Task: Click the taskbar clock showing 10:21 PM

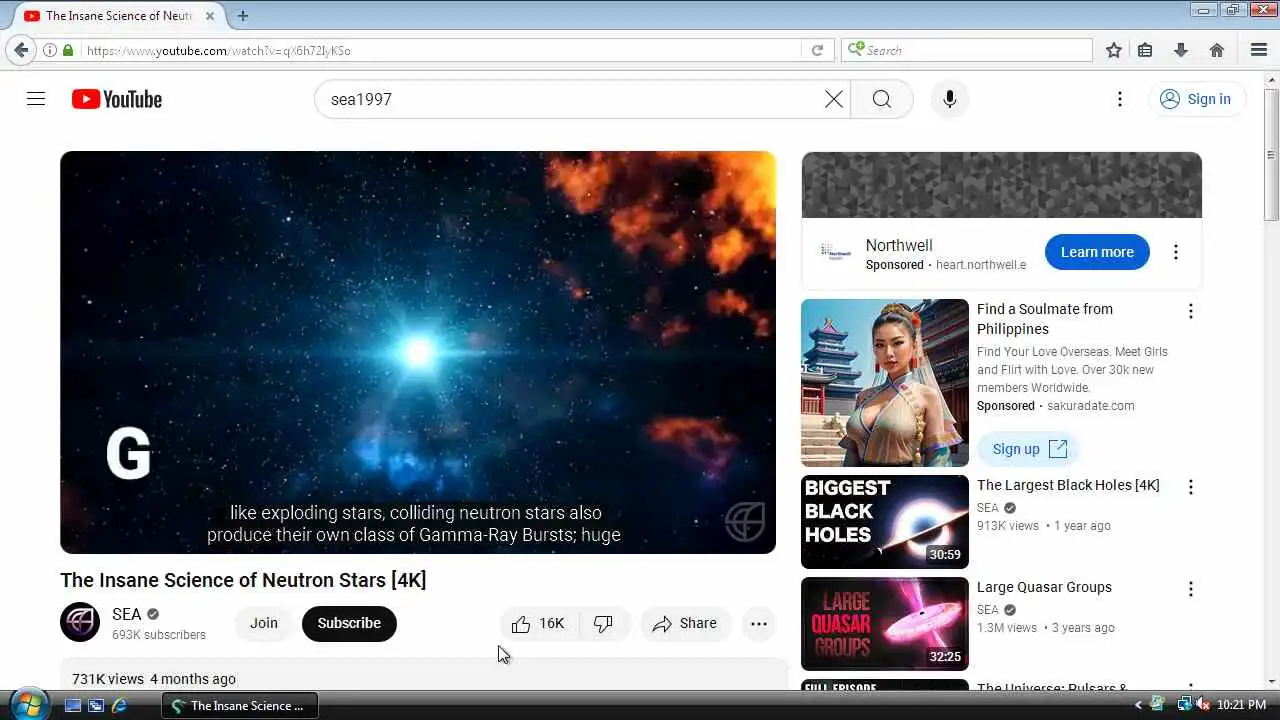Action: click(1242, 705)
